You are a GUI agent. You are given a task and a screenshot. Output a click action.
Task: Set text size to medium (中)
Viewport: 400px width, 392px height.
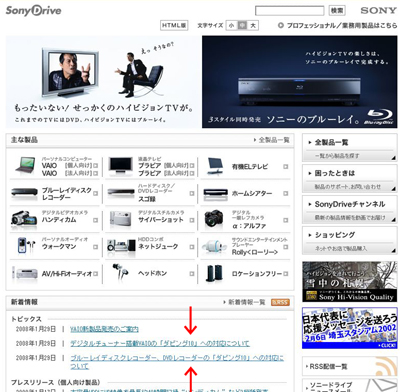[242, 25]
